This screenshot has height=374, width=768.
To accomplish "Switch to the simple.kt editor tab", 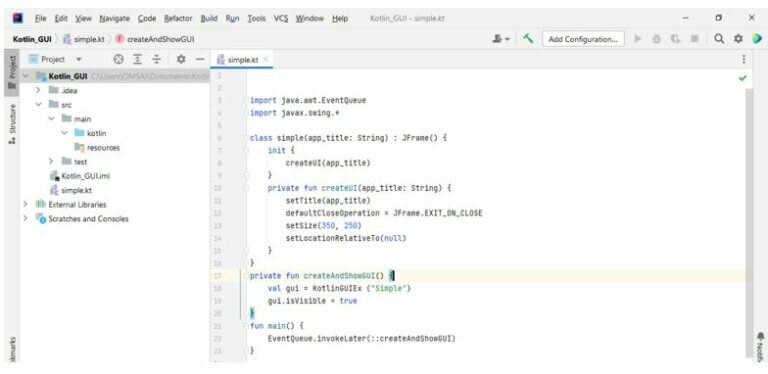I will tap(242, 60).
